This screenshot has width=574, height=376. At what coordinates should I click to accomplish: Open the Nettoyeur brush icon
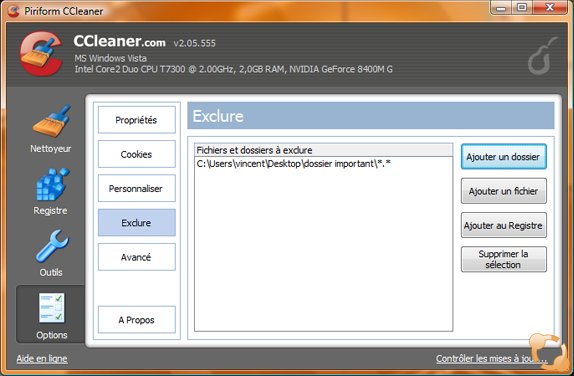coord(52,121)
